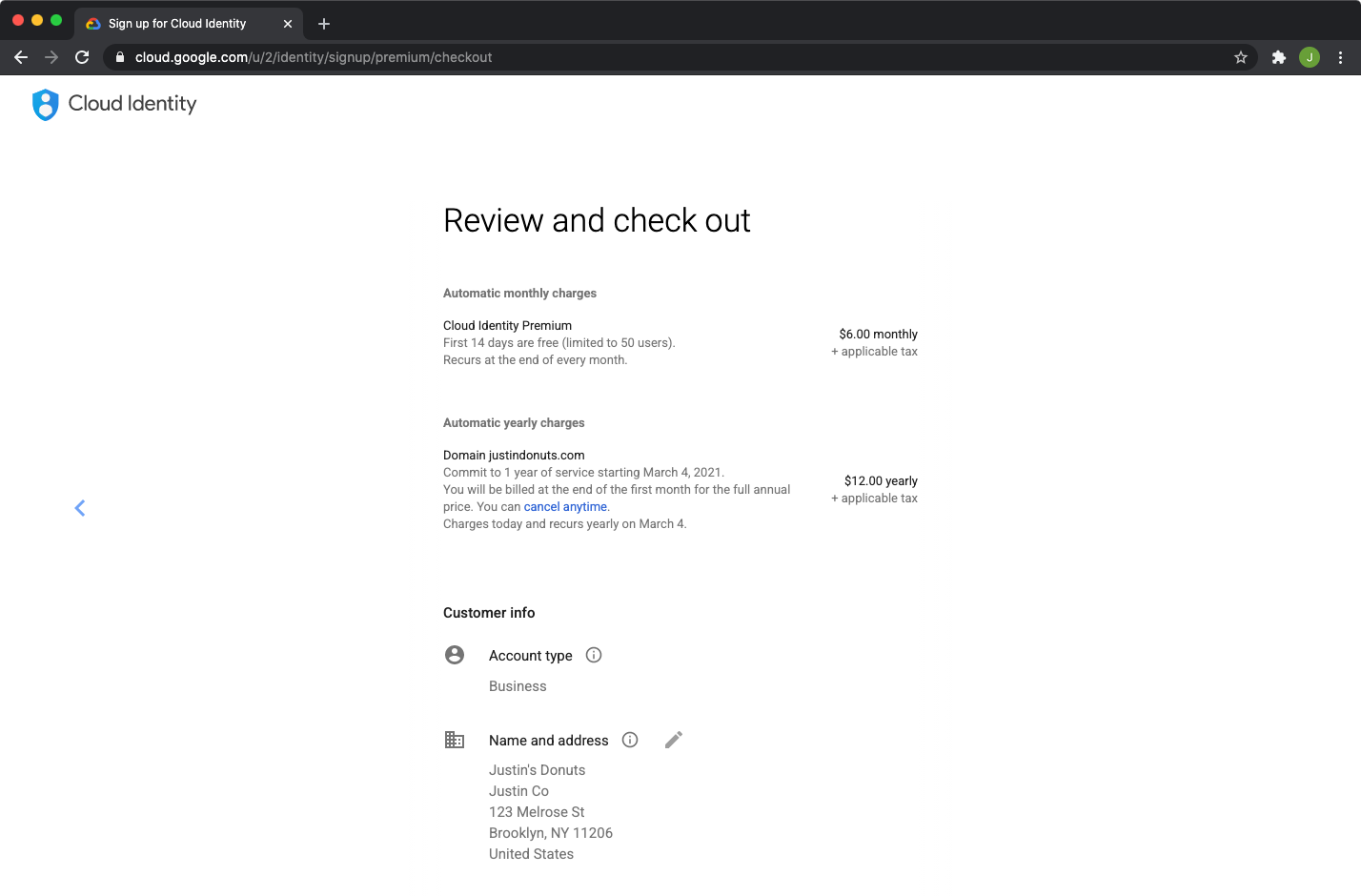This screenshot has width=1361, height=896.
Task: Go back using the blue chevron arrow
Action: (80, 508)
